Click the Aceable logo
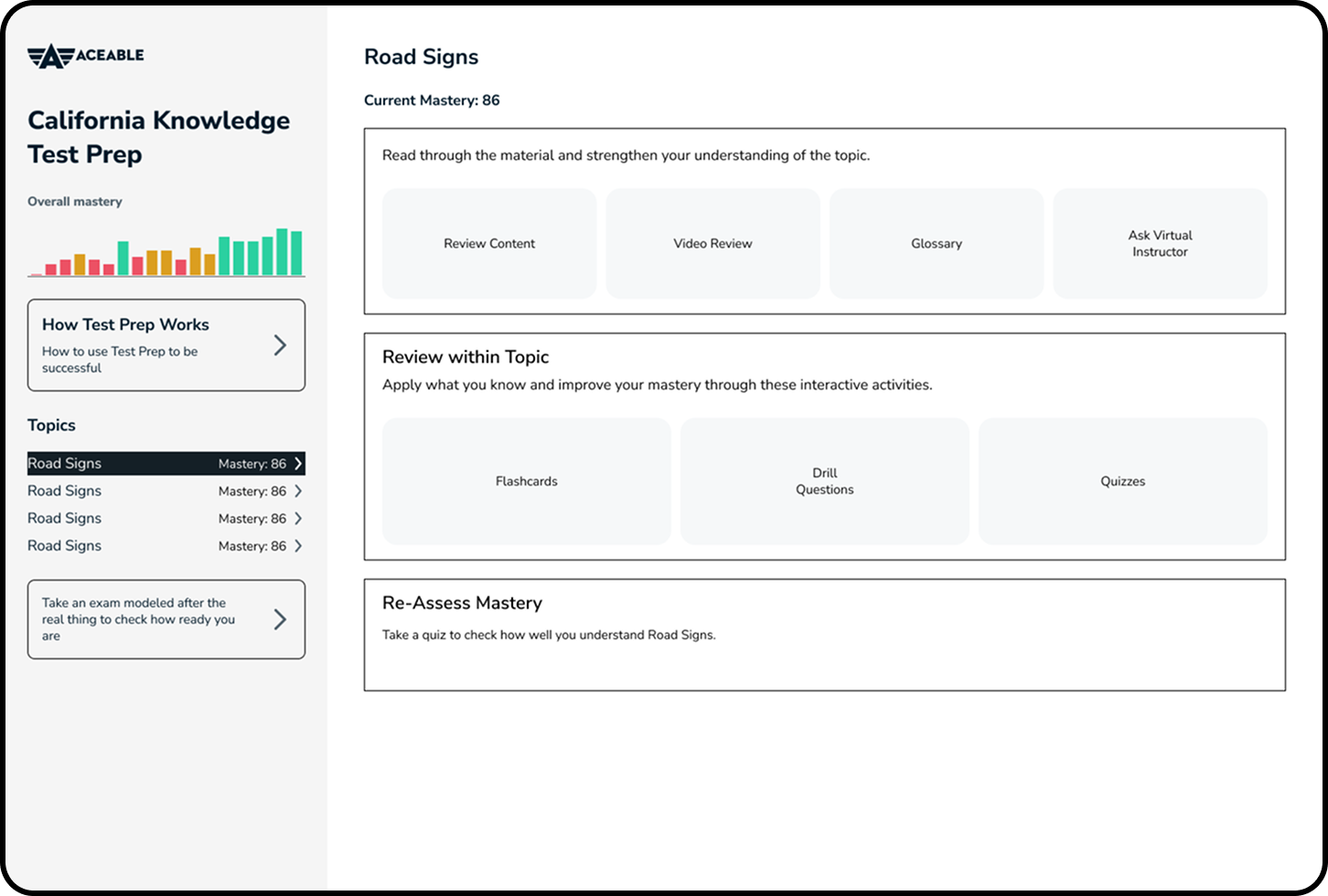1328x896 pixels. pyautogui.click(x=86, y=55)
